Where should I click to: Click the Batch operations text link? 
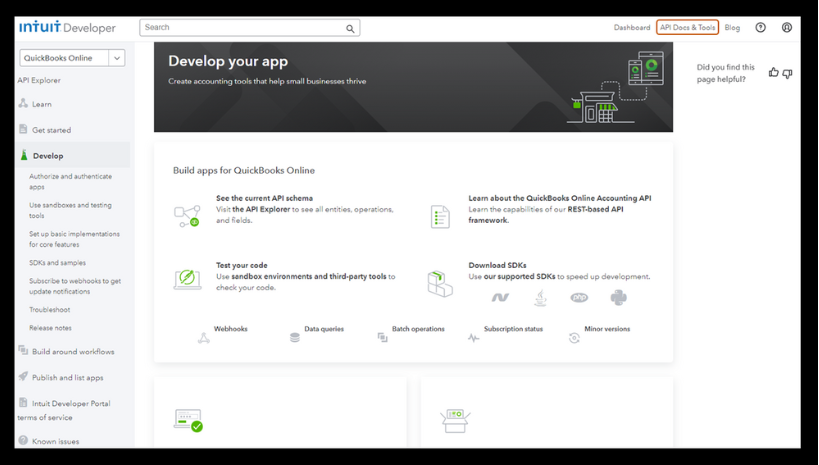tap(418, 329)
